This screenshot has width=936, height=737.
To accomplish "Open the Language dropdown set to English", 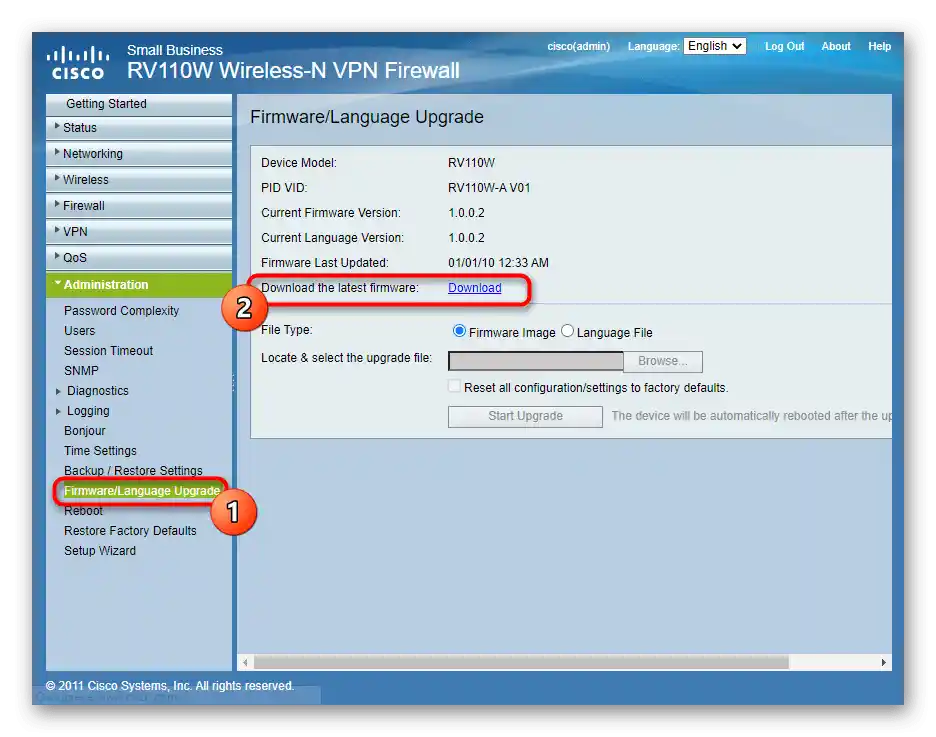I will click(x=715, y=46).
